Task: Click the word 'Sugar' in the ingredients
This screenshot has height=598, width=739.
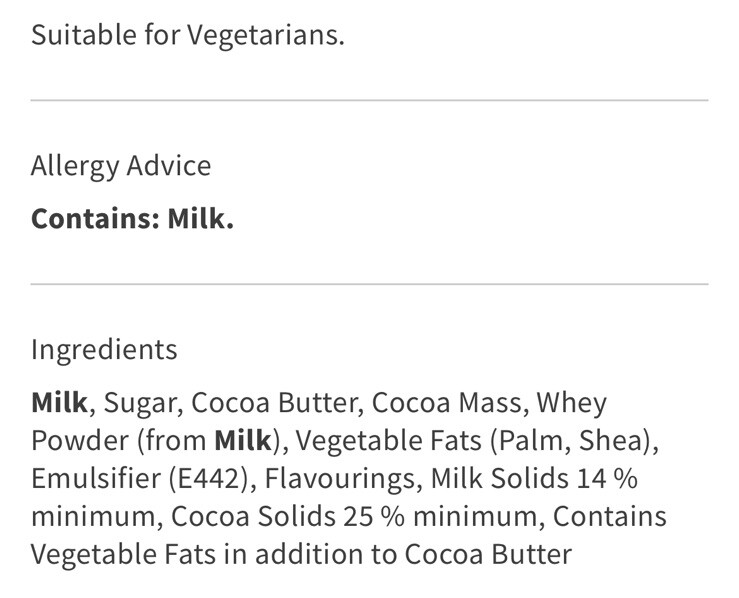Action: (140, 404)
